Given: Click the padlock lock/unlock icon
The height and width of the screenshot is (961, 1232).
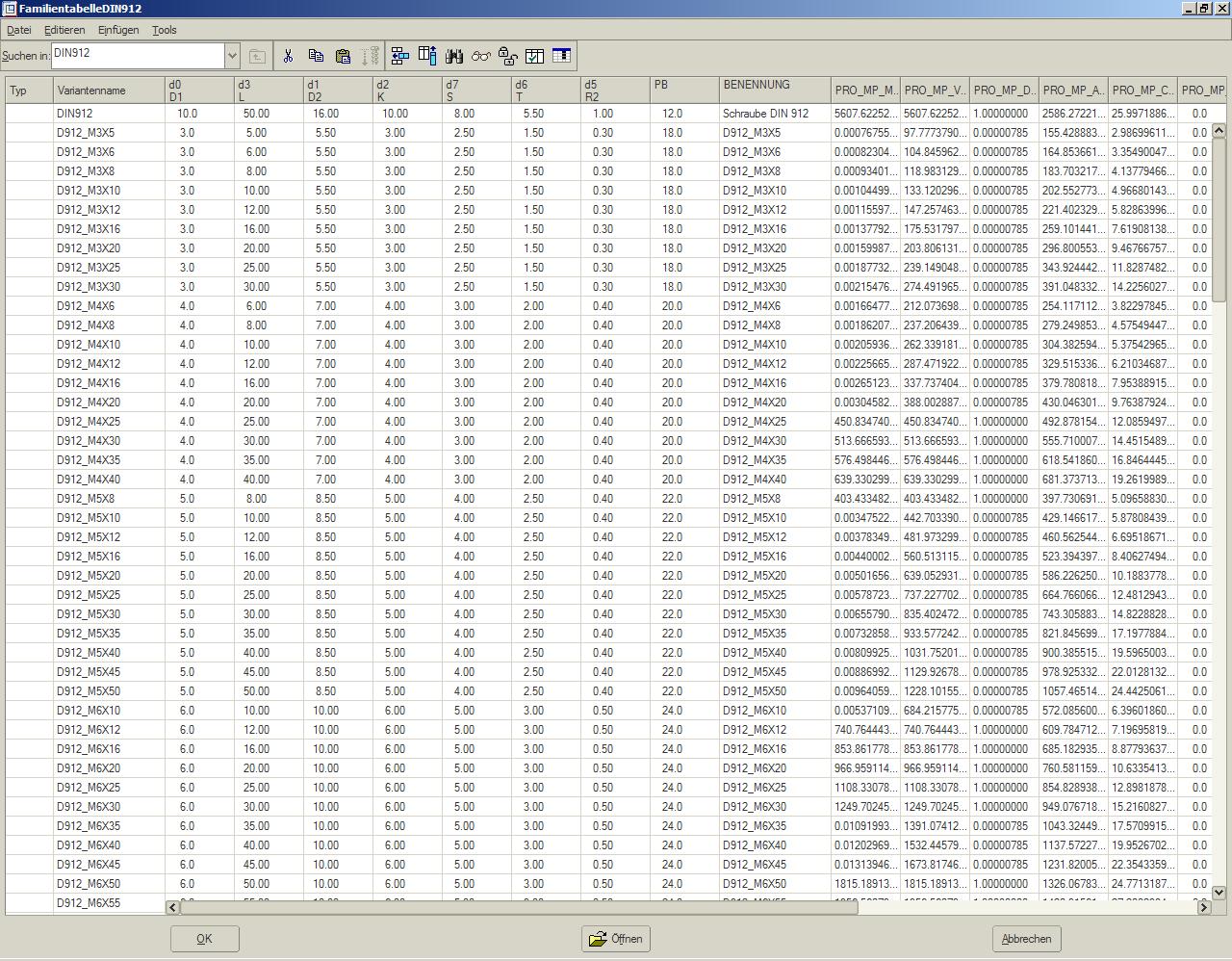Looking at the screenshot, I should tap(508, 56).
